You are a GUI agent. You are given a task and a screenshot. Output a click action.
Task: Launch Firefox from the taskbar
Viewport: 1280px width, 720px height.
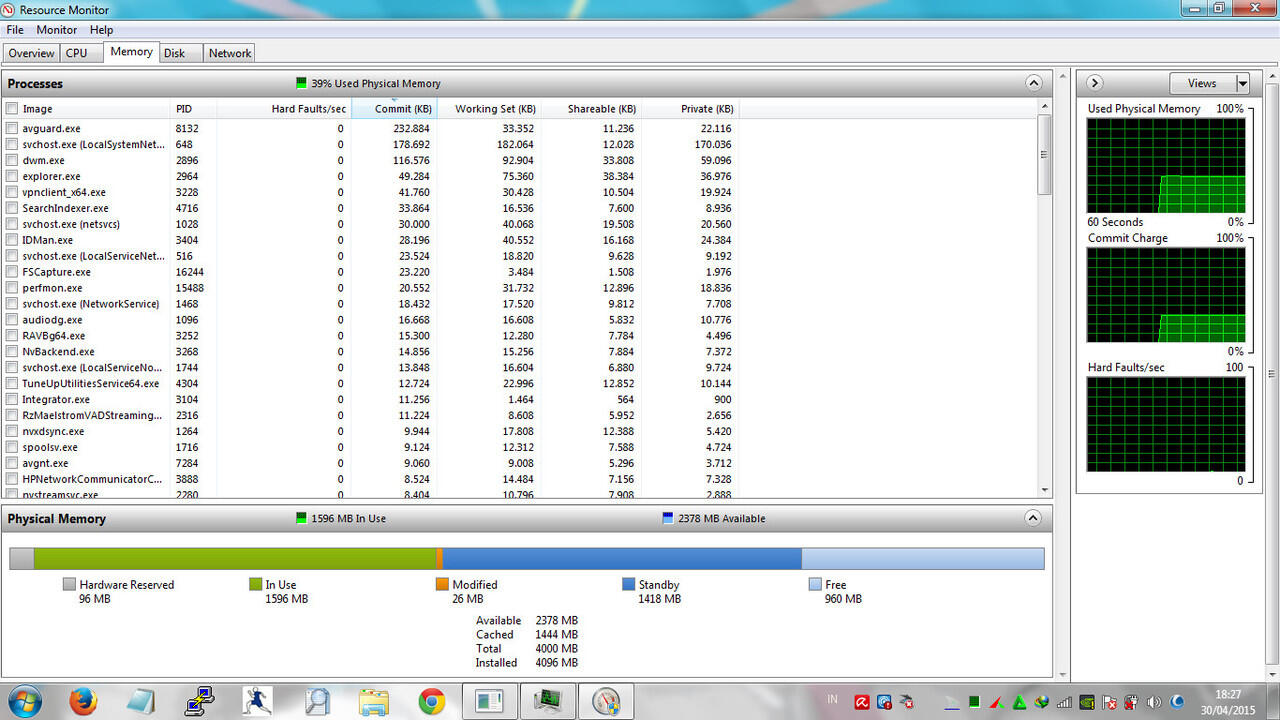coord(83,701)
